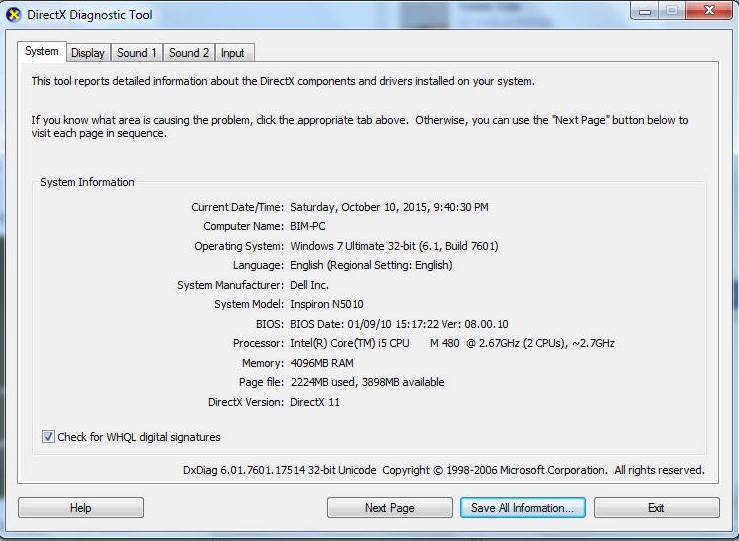739x541 pixels.
Task: Click the BIOS label
Action: tap(270, 324)
